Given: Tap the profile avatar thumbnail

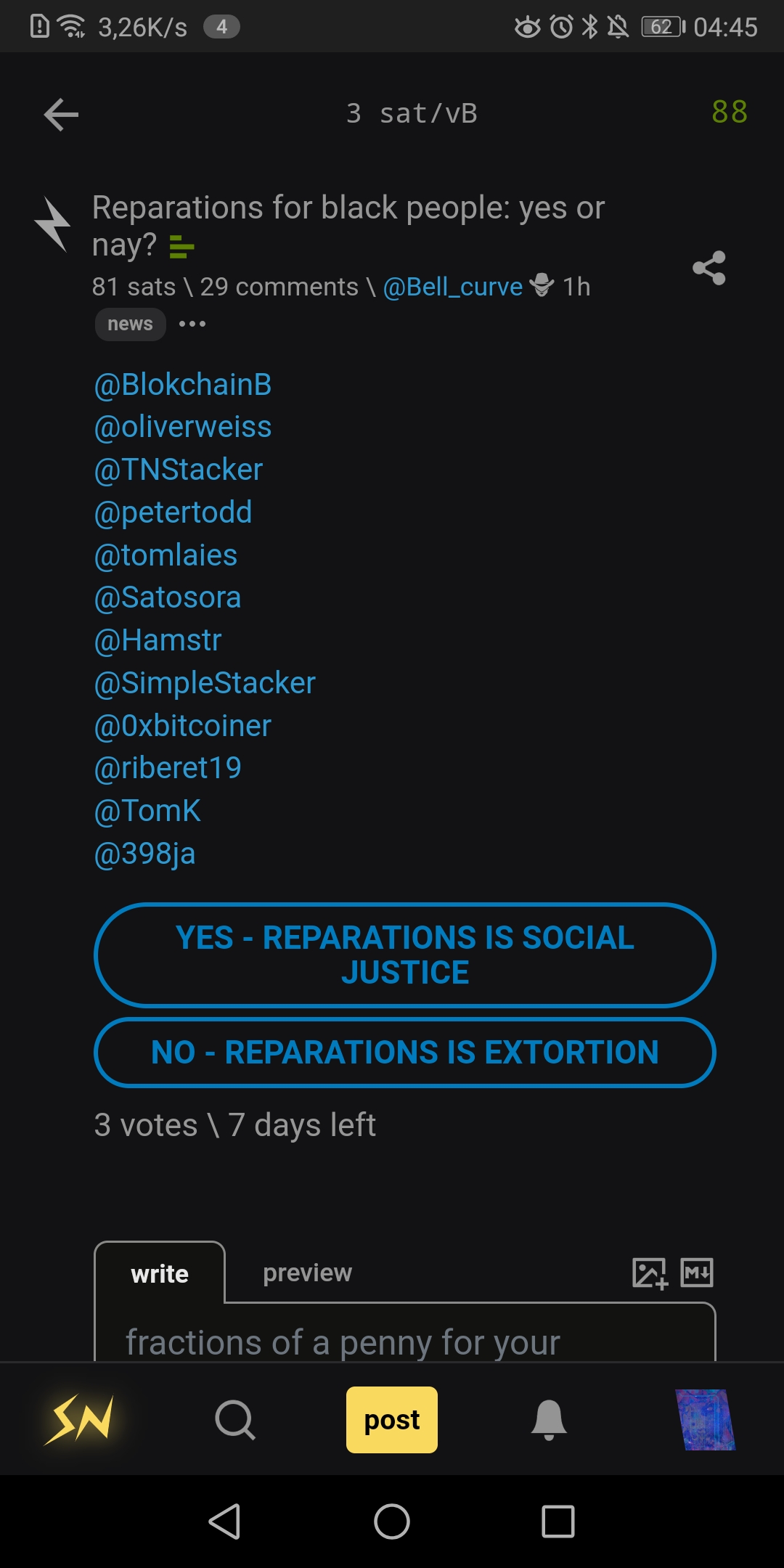Looking at the screenshot, I should [705, 1419].
